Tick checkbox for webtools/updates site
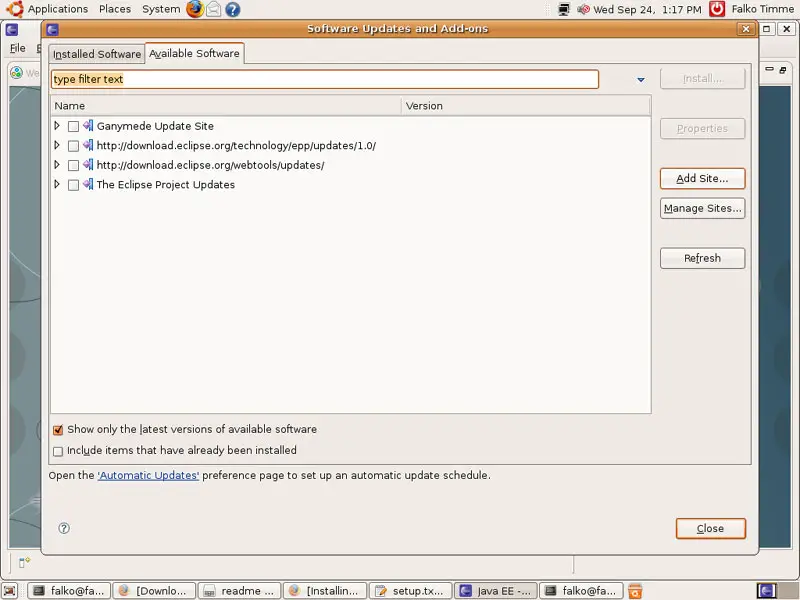This screenshot has width=800, height=600. pos(73,165)
